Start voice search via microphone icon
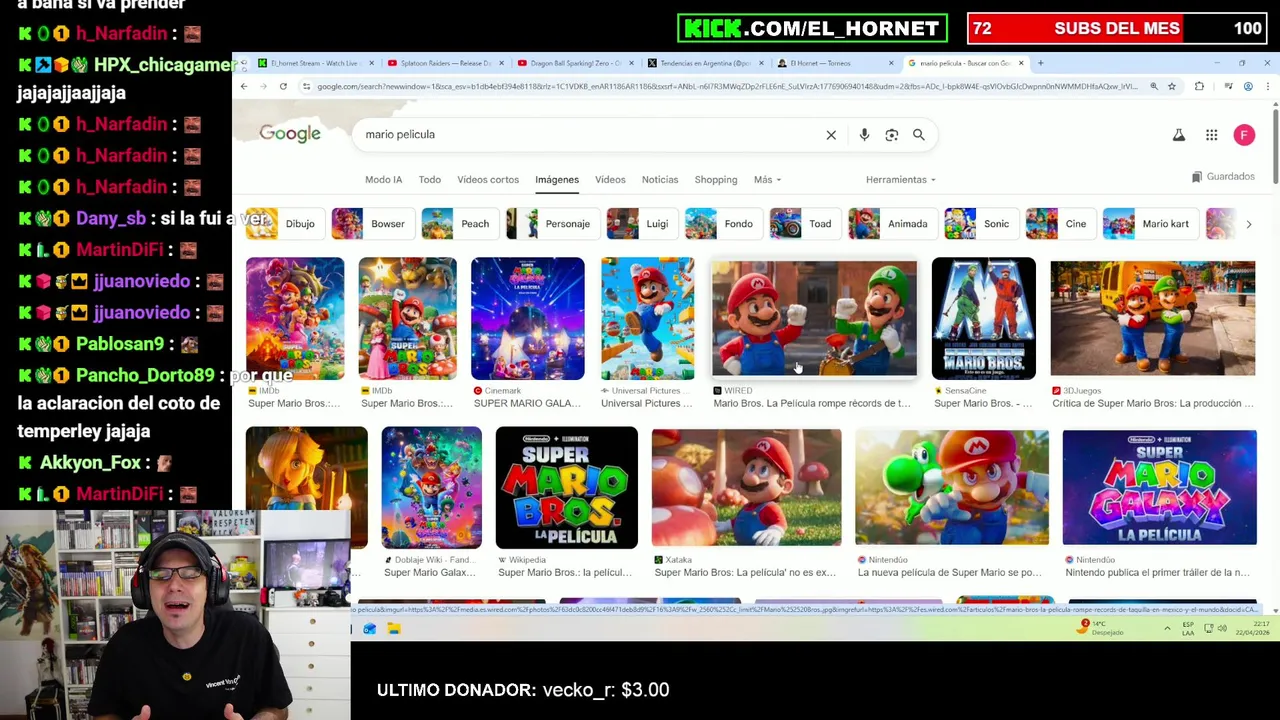Screen dimensions: 1280x720 pyautogui.click(x=864, y=135)
